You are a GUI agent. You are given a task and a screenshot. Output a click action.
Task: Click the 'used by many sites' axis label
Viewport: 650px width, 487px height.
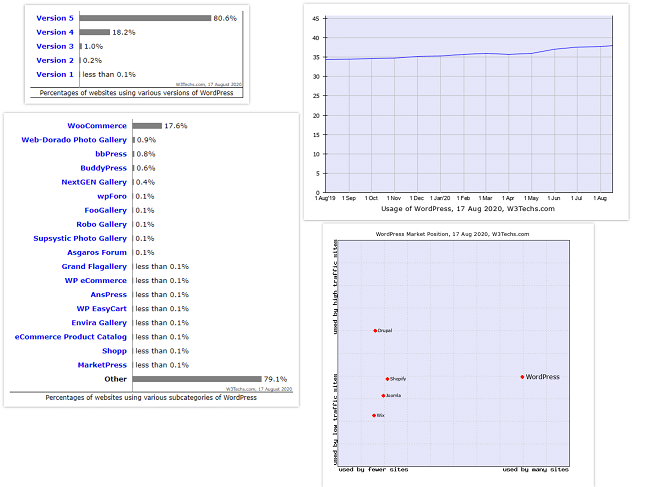tap(536, 470)
